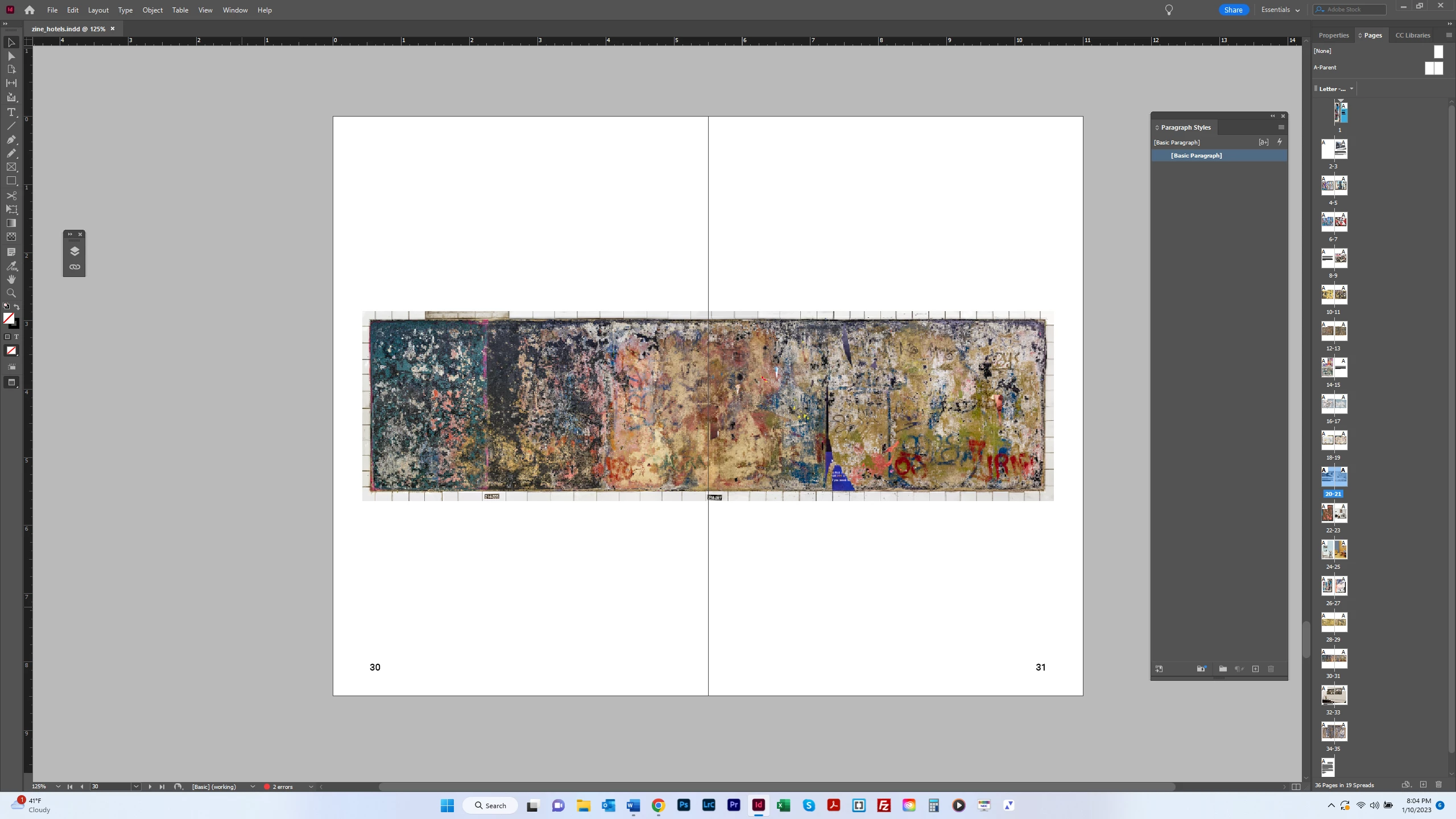Image resolution: width=1456 pixels, height=819 pixels.
Task: Select the Pen tool
Action: (x=11, y=139)
